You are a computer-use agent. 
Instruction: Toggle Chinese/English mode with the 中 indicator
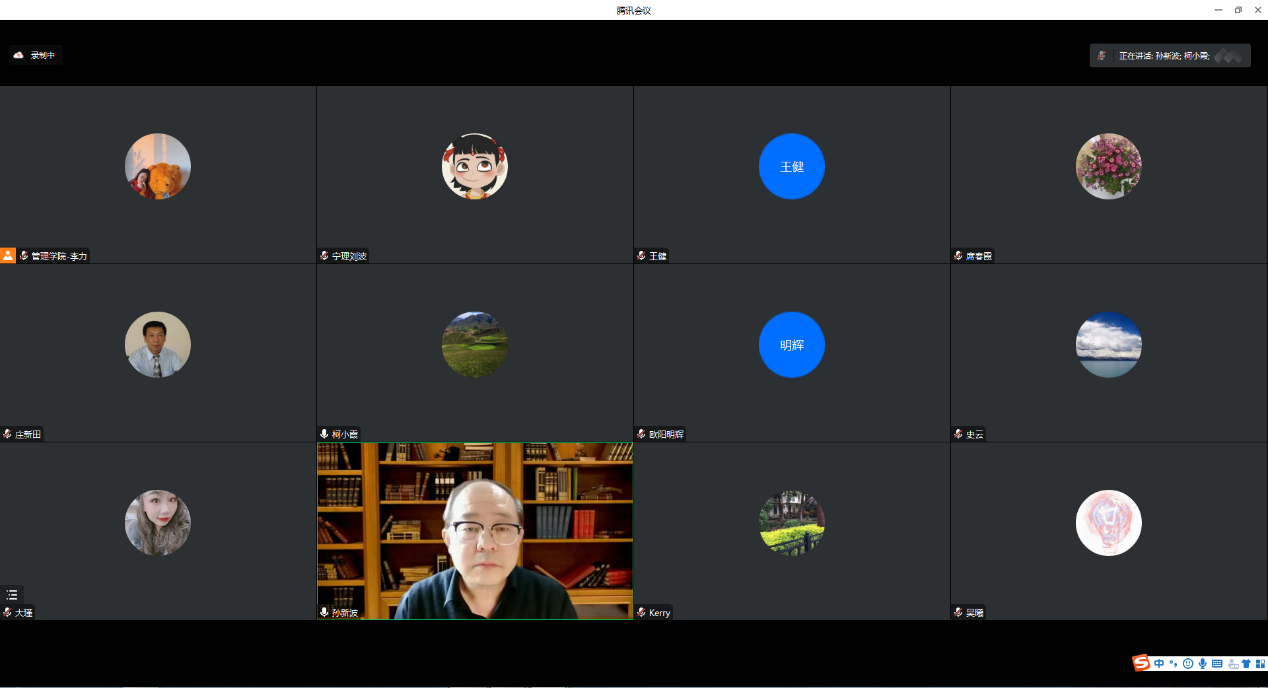[x=1159, y=663]
